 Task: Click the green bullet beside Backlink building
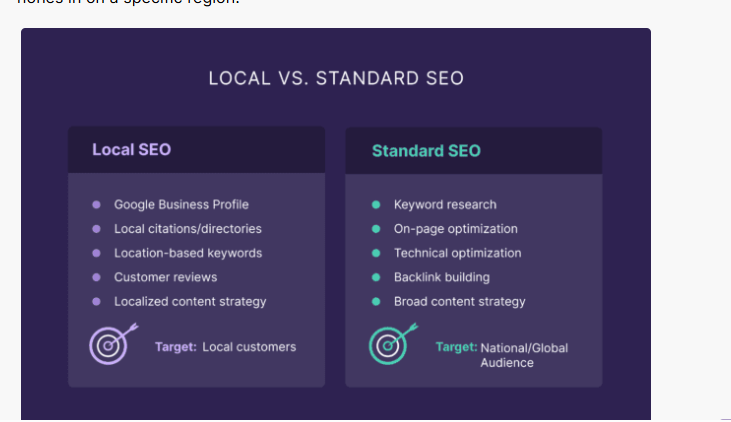(x=376, y=277)
